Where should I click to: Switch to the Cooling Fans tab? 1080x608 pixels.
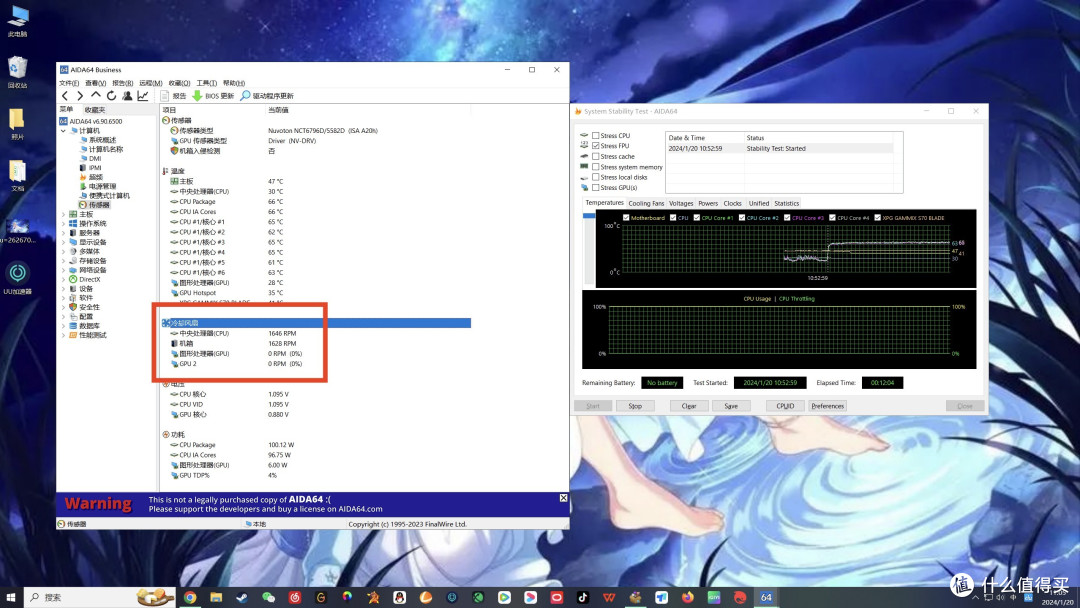tap(646, 203)
